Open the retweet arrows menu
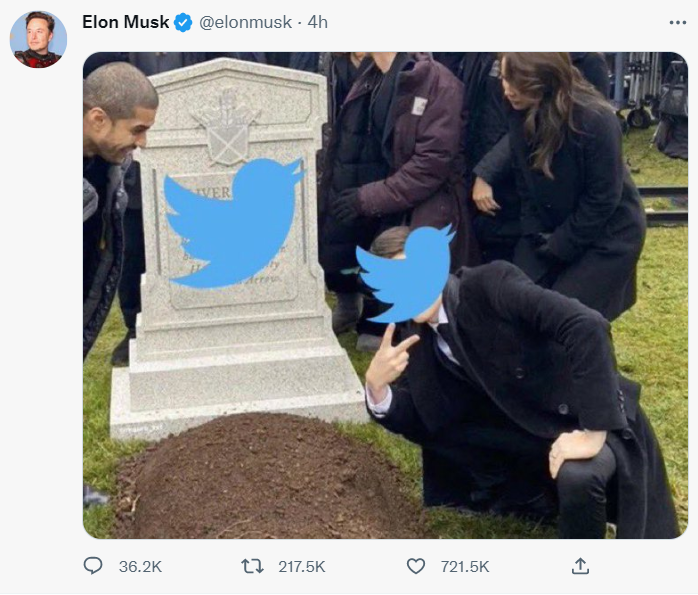This screenshot has width=698, height=595. (253, 566)
